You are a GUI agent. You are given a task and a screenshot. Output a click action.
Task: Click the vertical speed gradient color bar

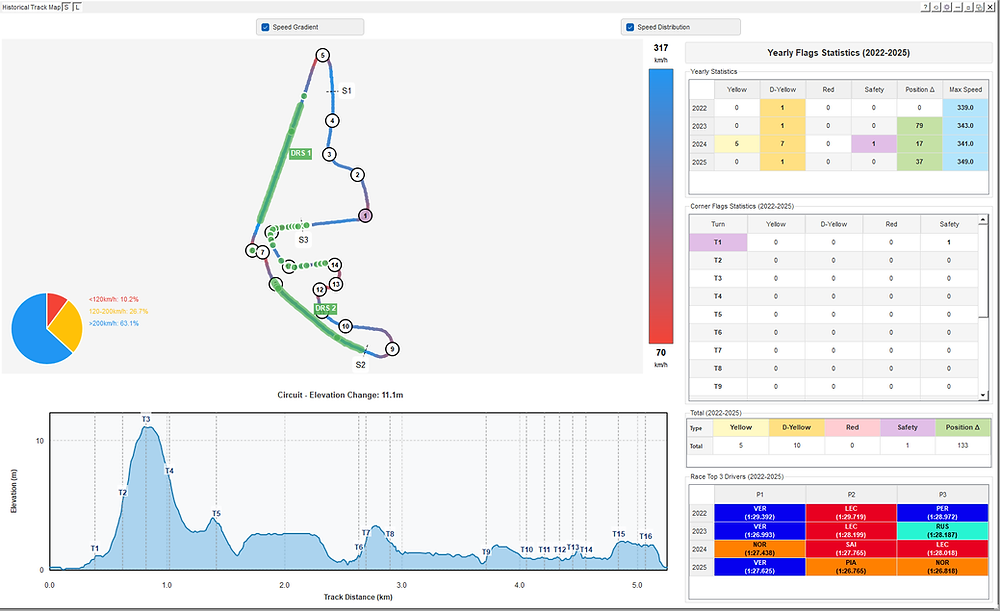click(661, 206)
